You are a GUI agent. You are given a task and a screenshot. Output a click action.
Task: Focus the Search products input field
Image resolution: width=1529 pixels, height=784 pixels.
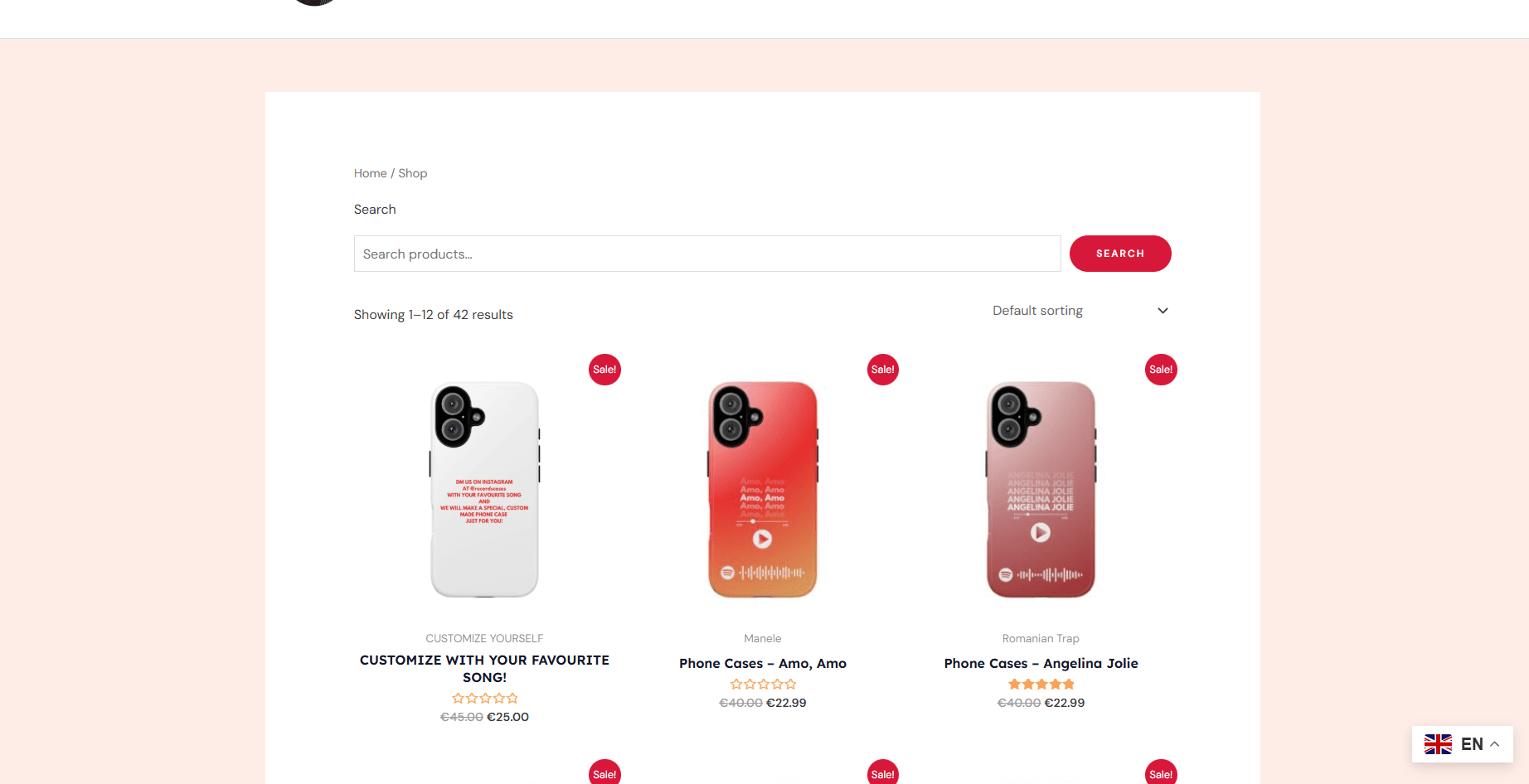(706, 254)
